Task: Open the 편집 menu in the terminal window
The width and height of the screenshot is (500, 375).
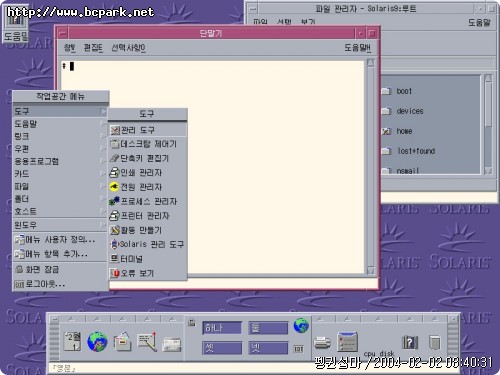Action: click(93, 48)
